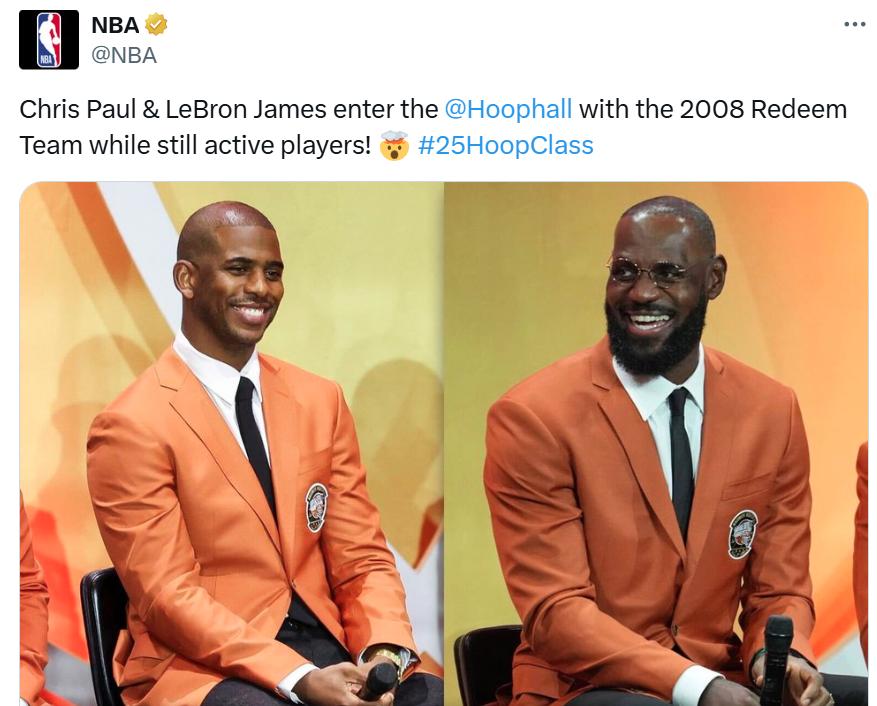Open the tweet's three-dot more options menu

(855, 24)
